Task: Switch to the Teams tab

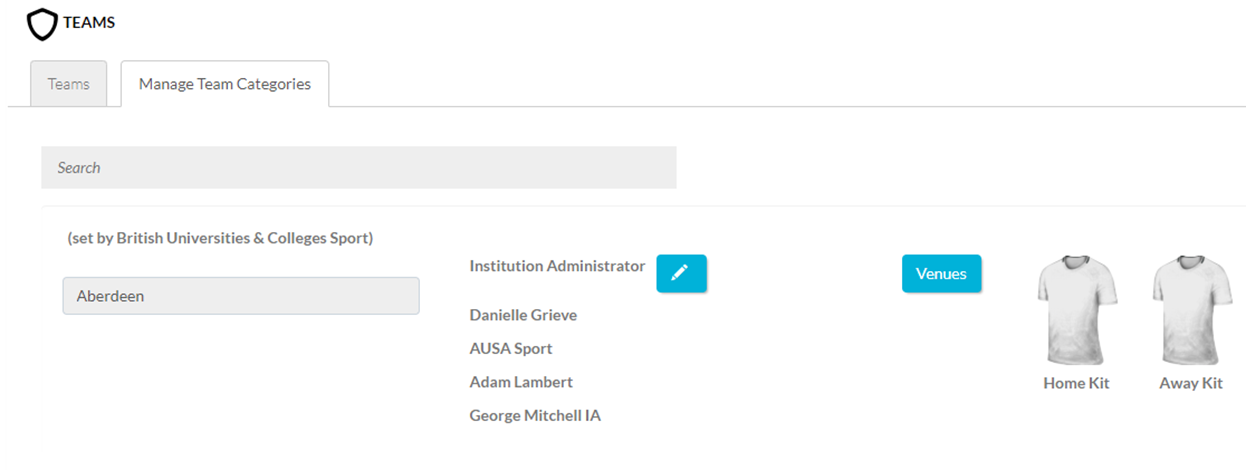Action: point(69,84)
